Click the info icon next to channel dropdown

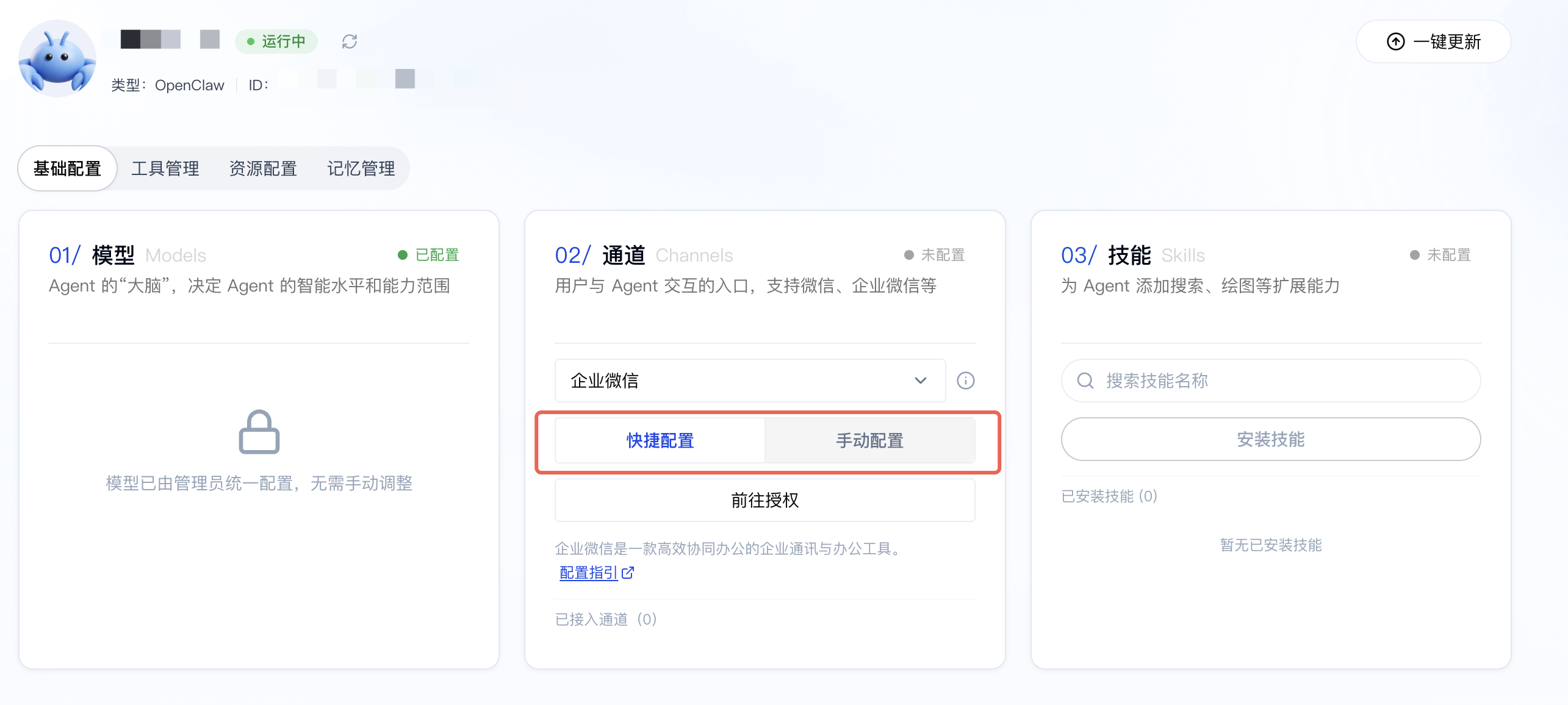[965, 381]
